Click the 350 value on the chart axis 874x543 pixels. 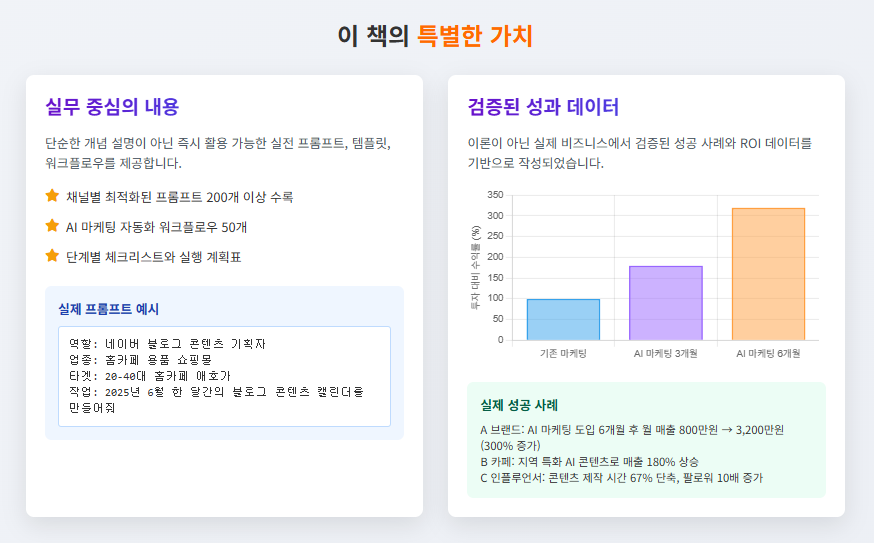(x=494, y=195)
